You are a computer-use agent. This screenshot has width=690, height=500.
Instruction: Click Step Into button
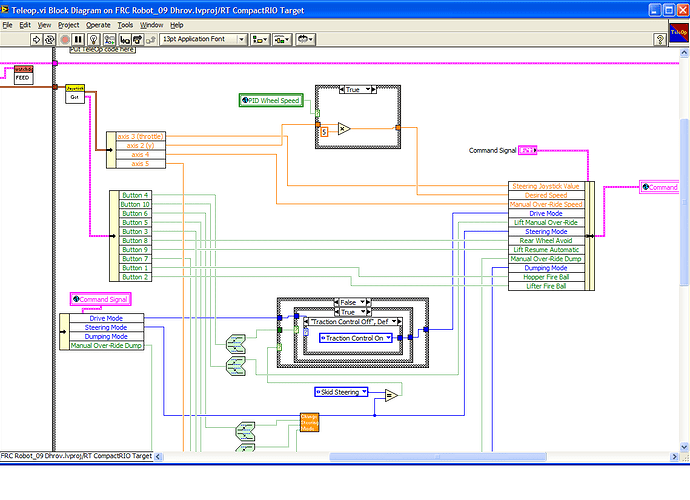click(125, 40)
